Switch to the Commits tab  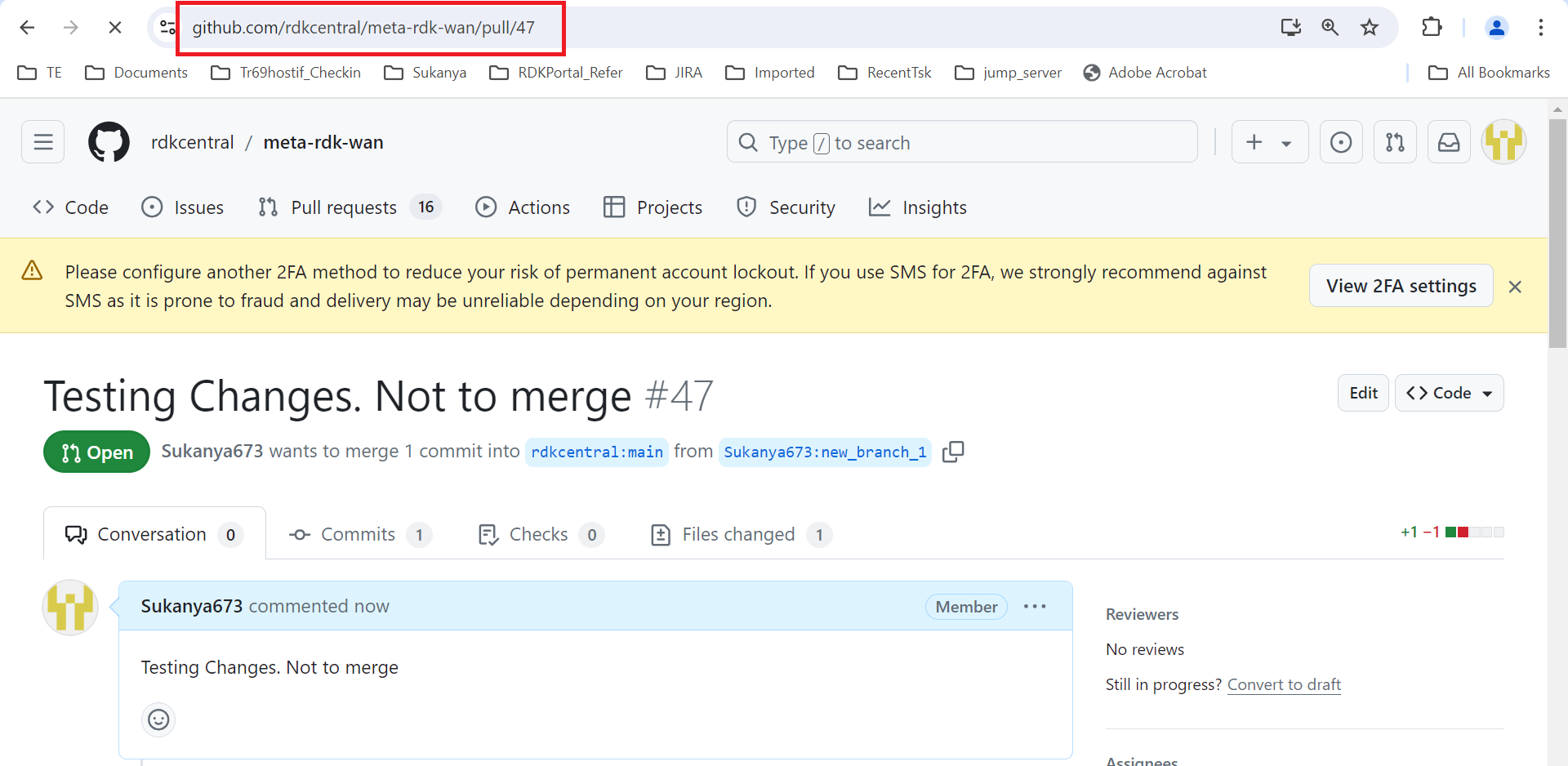click(x=360, y=534)
